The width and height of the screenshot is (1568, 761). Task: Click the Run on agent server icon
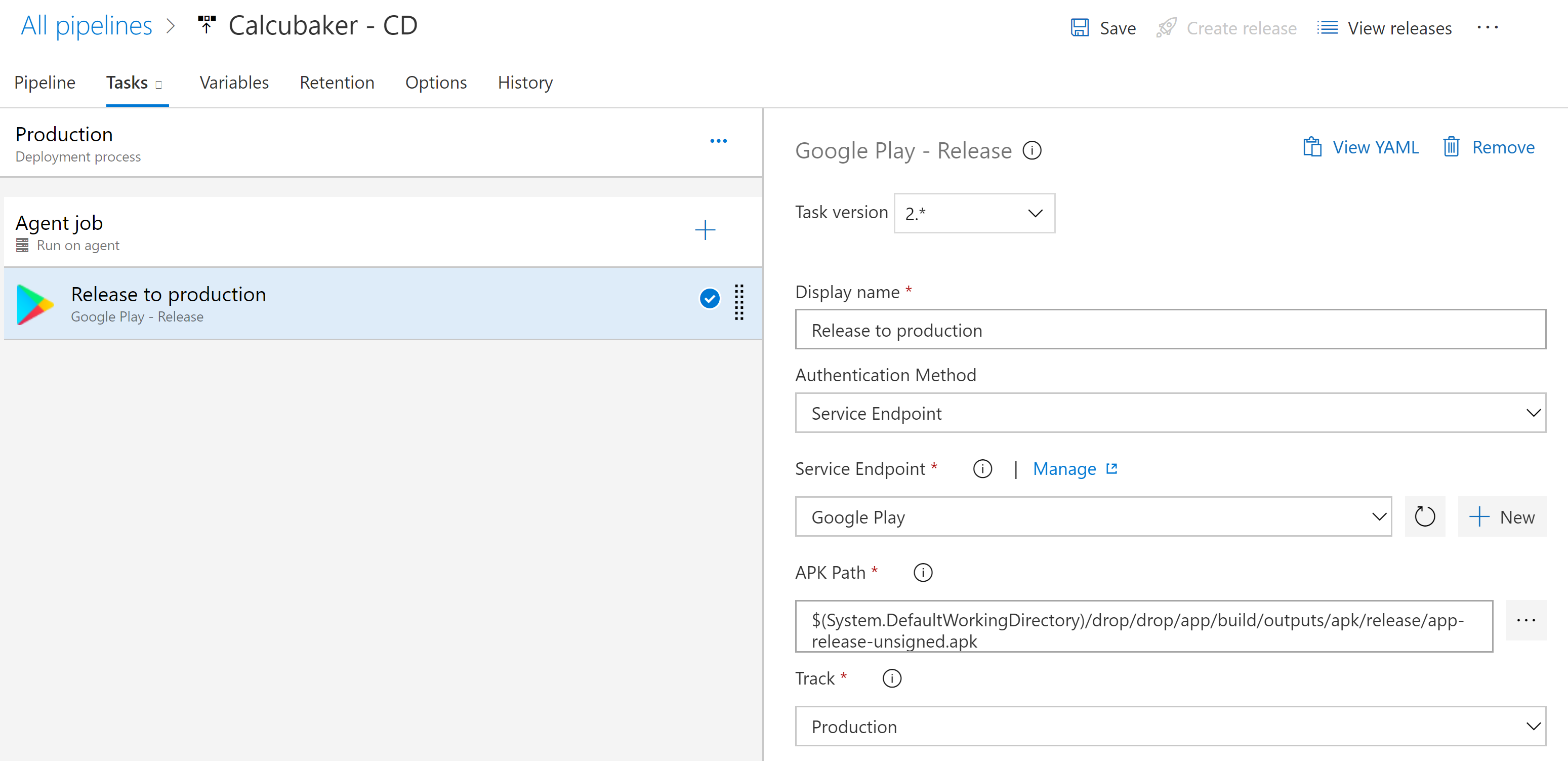22,246
